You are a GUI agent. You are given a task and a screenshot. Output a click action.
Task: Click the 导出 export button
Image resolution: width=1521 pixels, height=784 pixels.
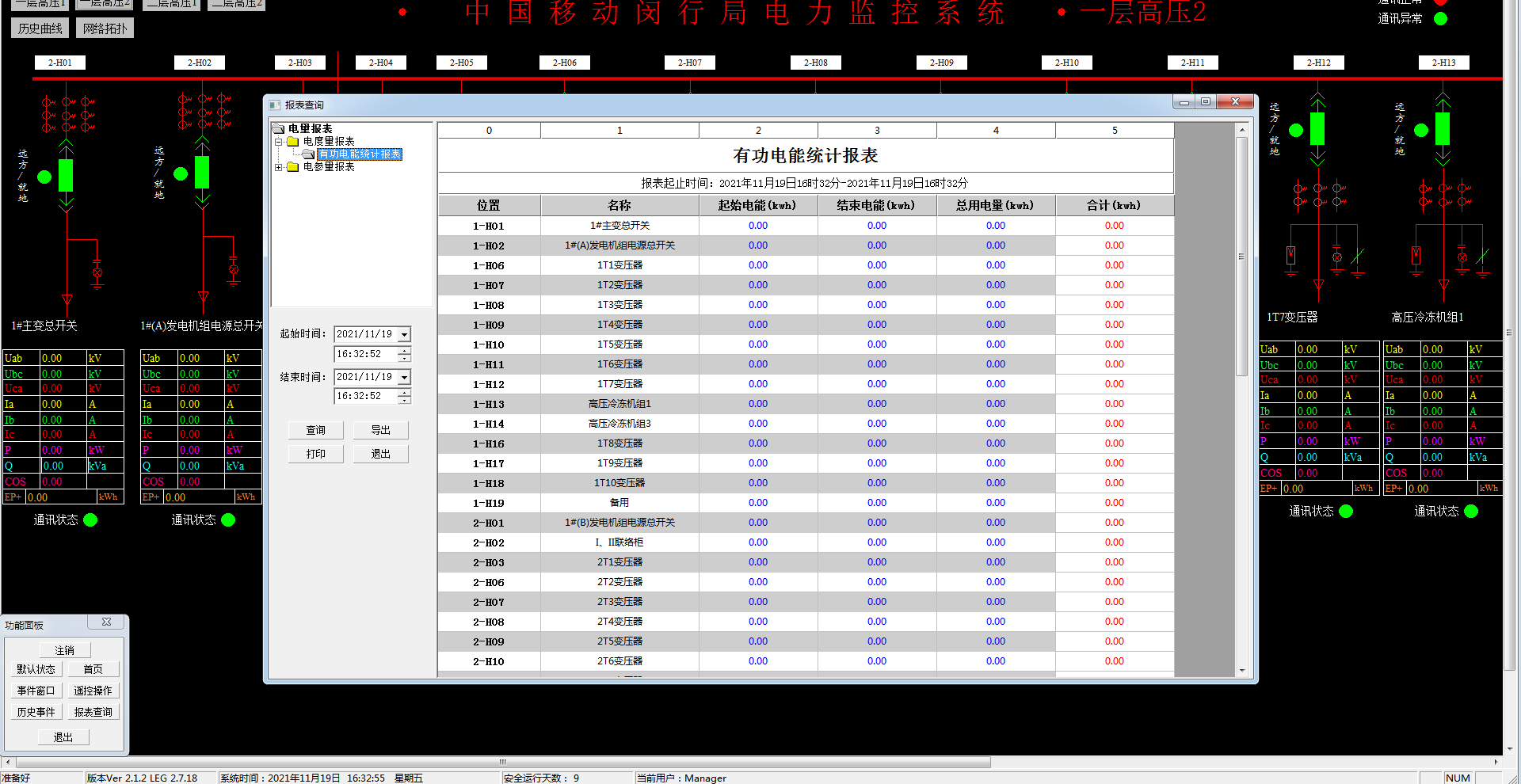point(380,430)
